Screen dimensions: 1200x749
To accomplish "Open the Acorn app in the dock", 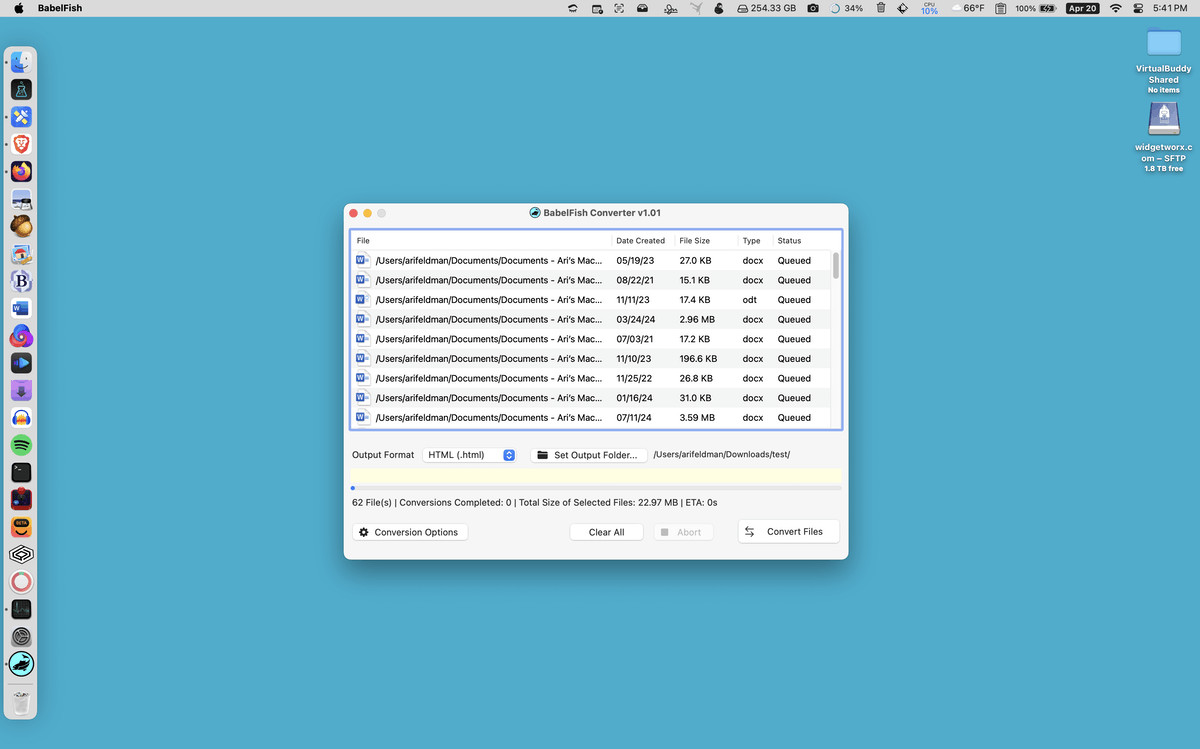I will (21, 226).
